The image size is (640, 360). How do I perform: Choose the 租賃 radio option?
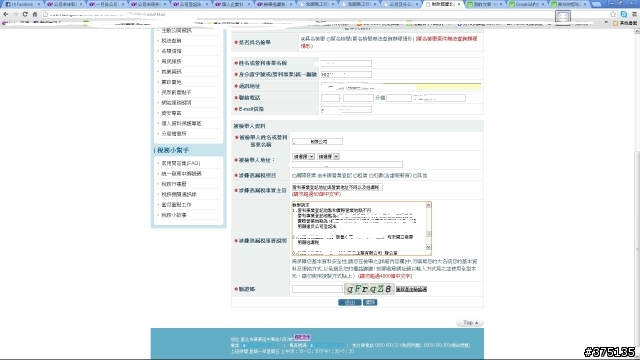[355, 176]
